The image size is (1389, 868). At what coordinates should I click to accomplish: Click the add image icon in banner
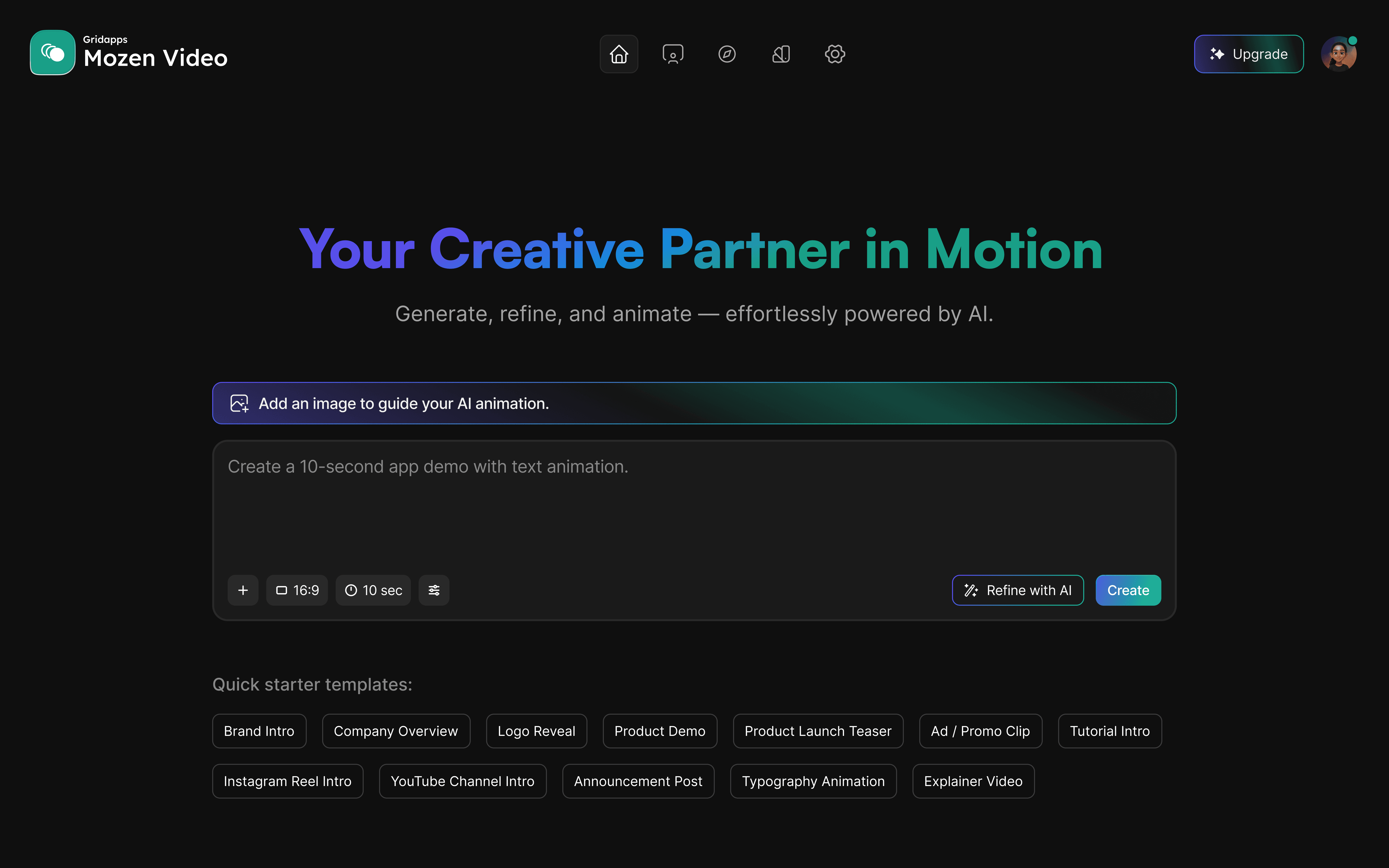coord(239,404)
